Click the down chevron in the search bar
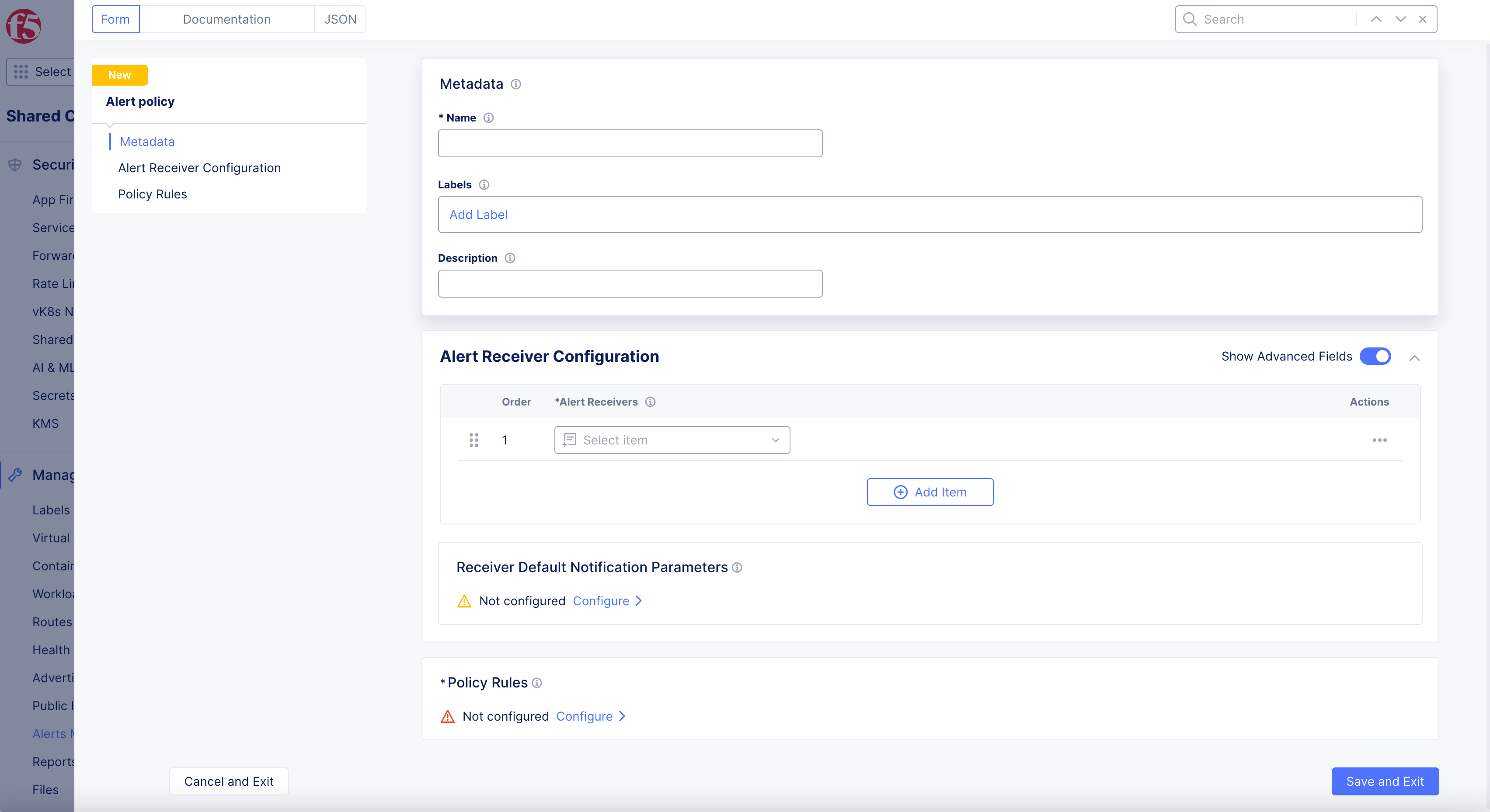The image size is (1490, 812). [1400, 19]
